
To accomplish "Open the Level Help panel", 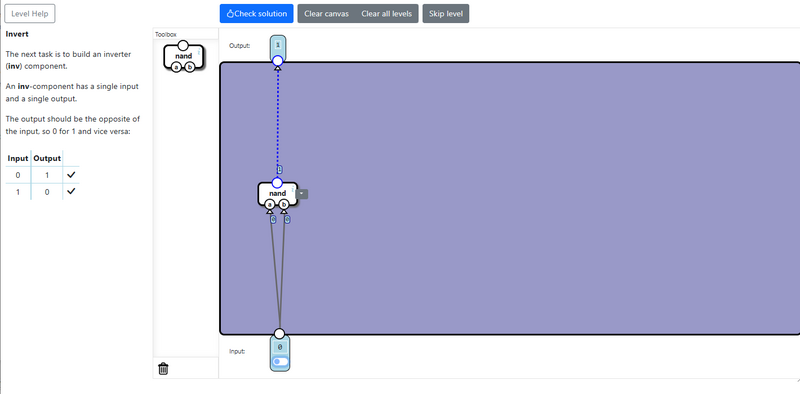I will (x=30, y=14).
